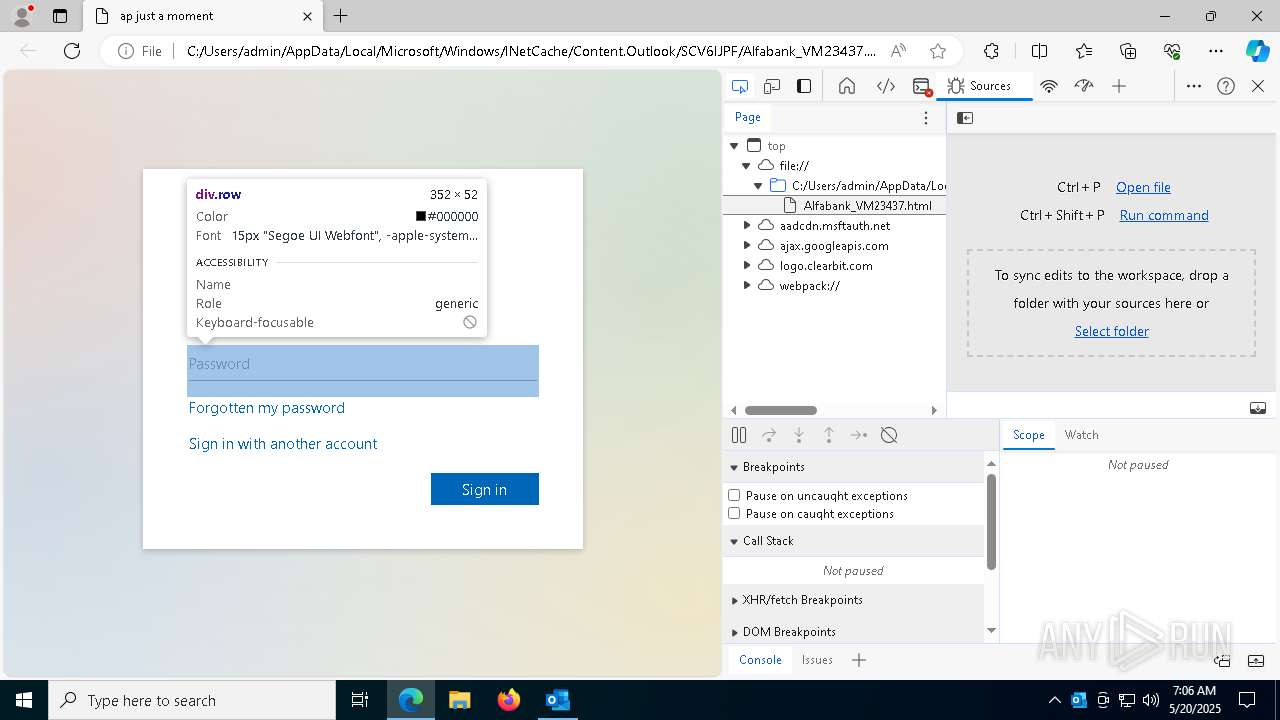Pause script execution in debugger
Viewport: 1280px width, 720px height.
pyautogui.click(x=739, y=435)
